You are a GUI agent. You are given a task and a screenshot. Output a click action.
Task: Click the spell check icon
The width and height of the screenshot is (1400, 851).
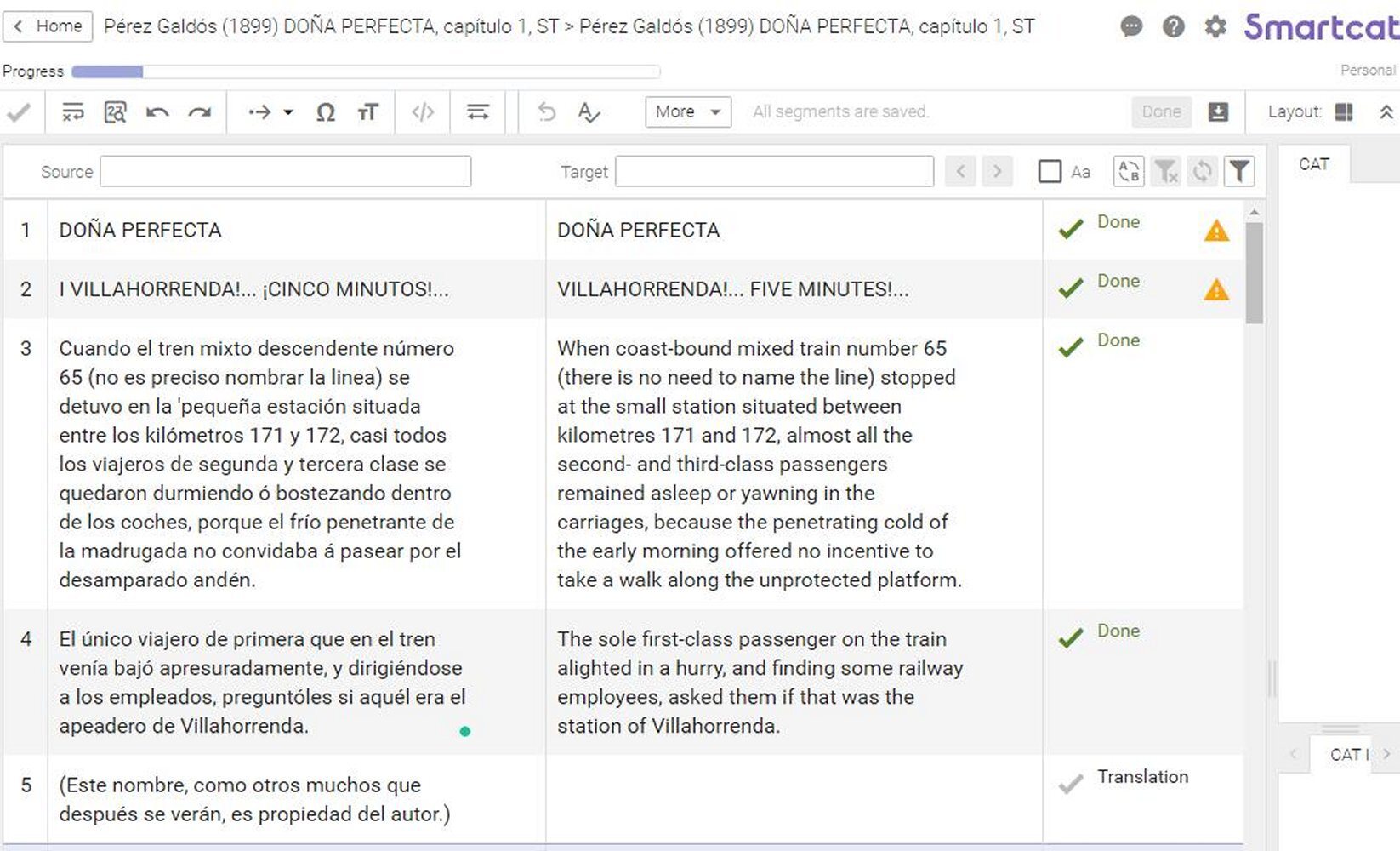click(x=589, y=112)
